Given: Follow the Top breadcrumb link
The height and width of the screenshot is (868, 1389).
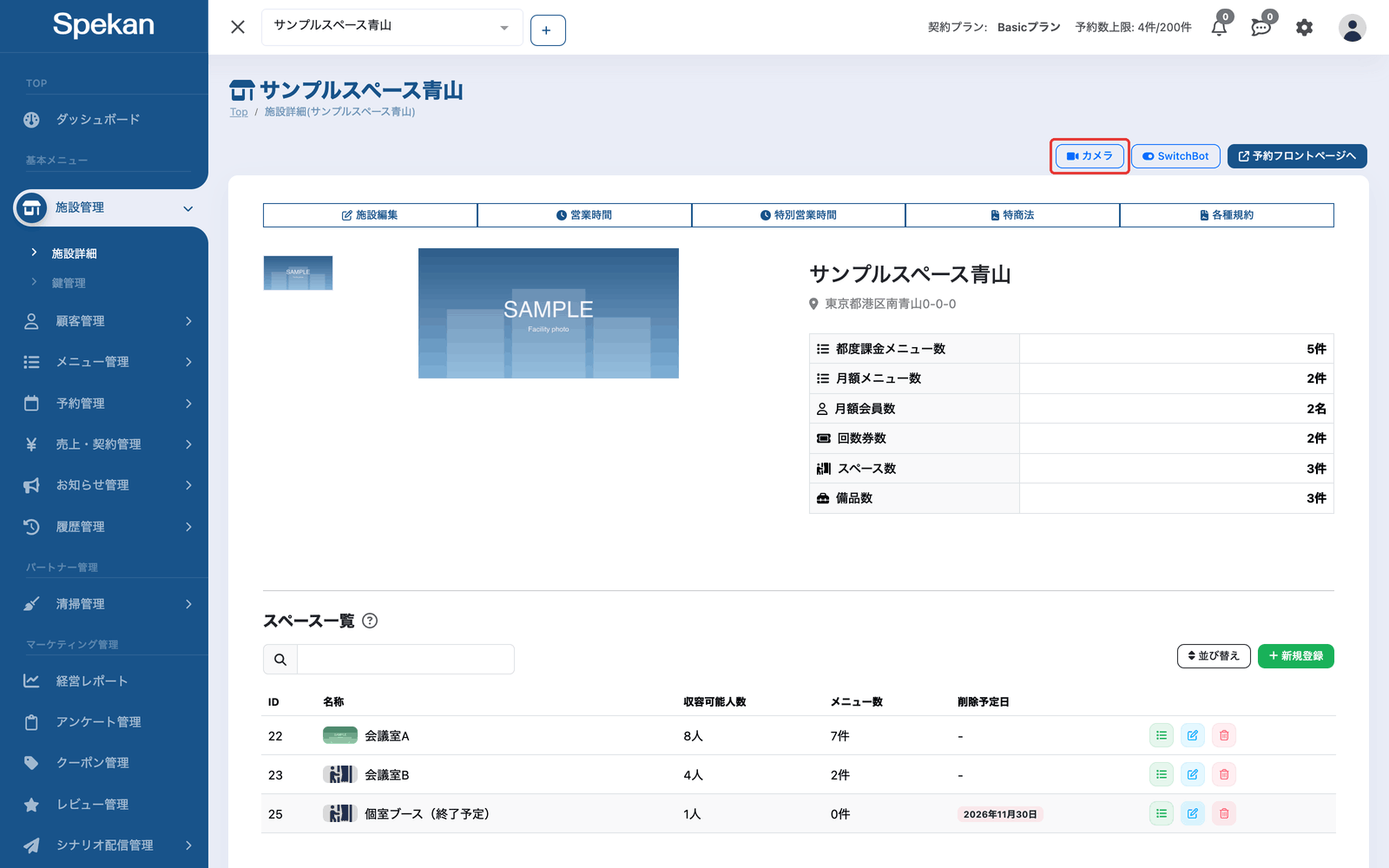Looking at the screenshot, I should point(239,112).
